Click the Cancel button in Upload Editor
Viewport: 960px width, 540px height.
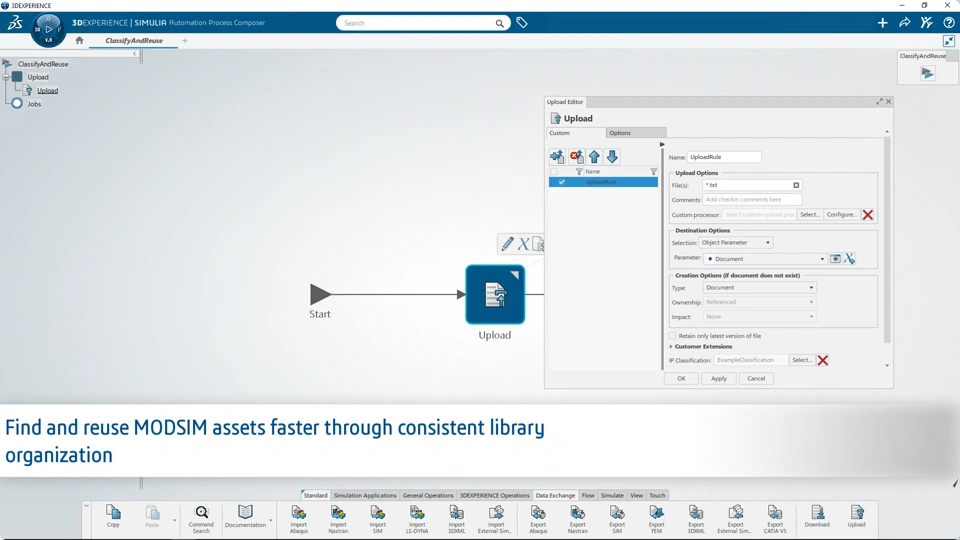pos(756,378)
